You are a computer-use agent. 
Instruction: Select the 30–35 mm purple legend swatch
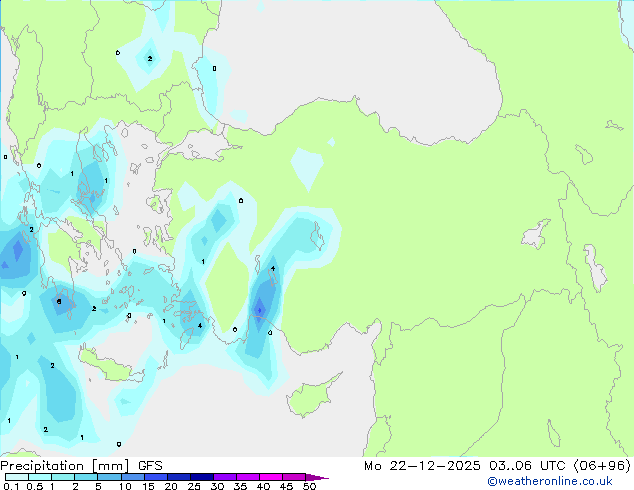pos(224,477)
